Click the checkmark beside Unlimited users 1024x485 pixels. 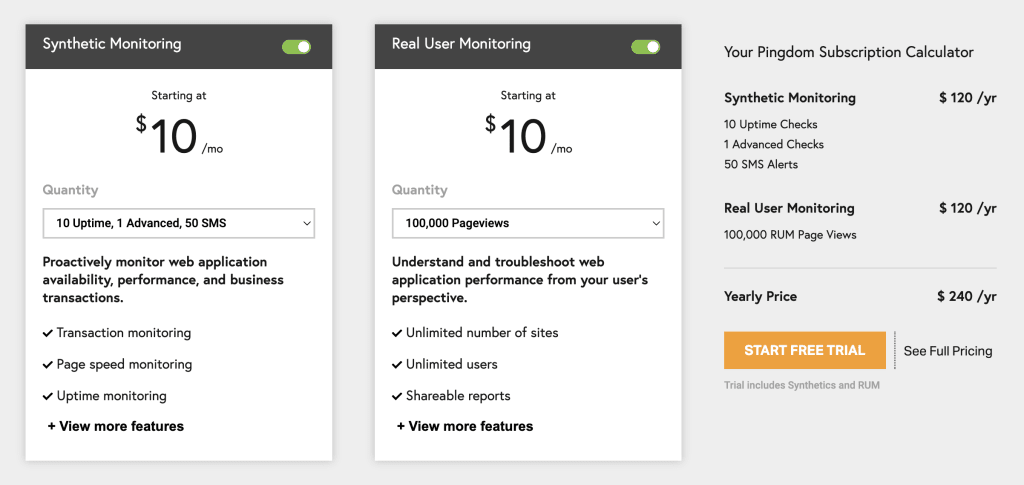tap(397, 365)
